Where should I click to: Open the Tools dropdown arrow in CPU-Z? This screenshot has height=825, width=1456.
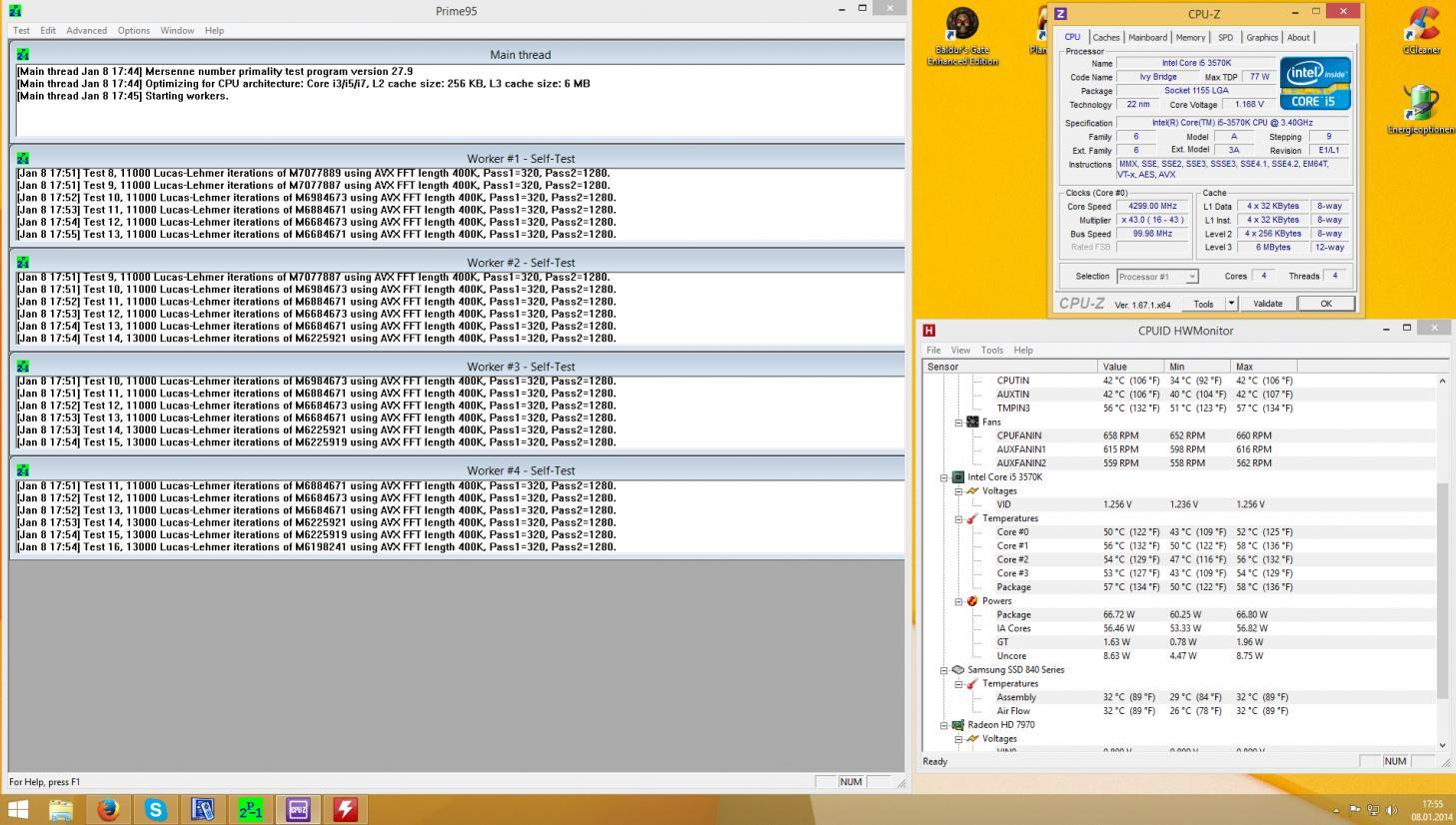pos(1231,304)
